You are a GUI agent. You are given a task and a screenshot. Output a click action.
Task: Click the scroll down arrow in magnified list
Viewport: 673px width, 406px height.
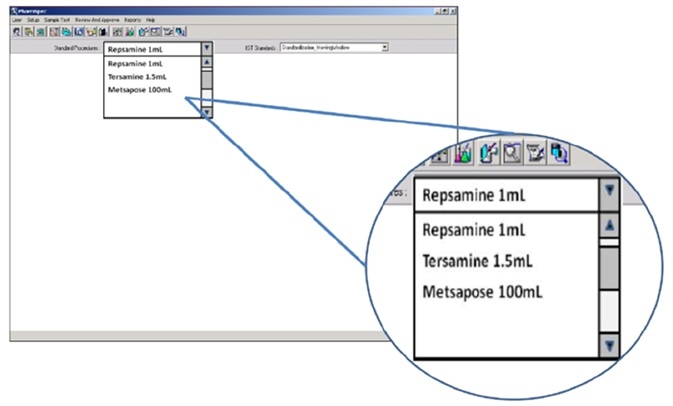pos(611,346)
